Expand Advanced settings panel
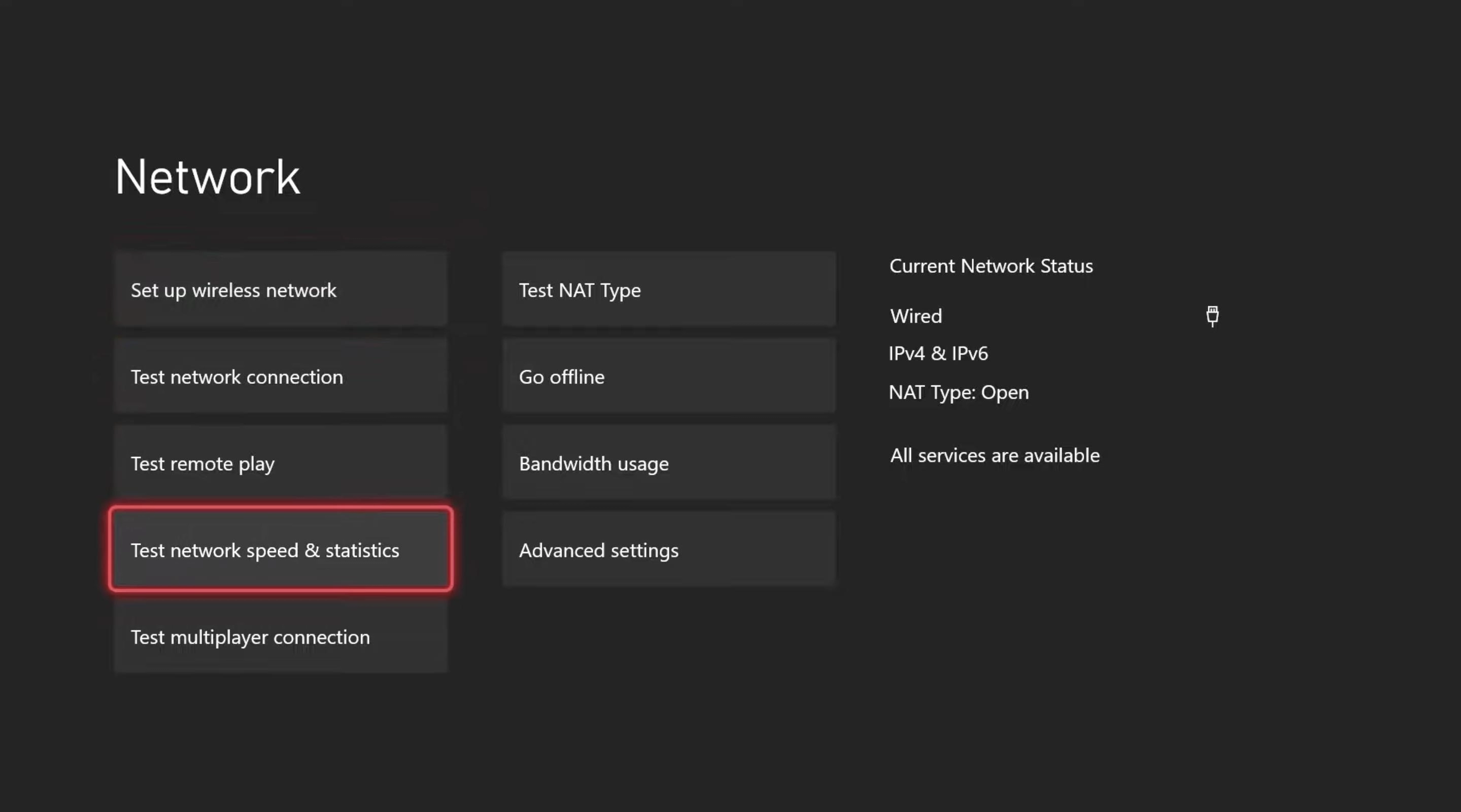Viewport: 1461px width, 812px height. click(668, 548)
